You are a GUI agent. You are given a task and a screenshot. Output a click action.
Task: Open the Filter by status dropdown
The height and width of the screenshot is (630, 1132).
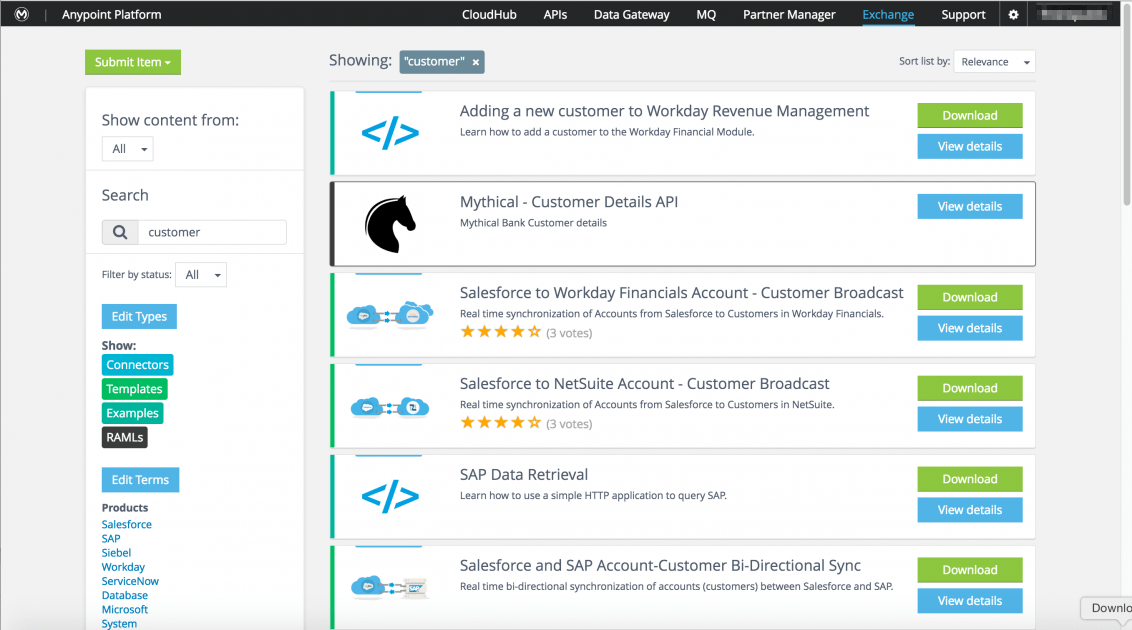200,274
